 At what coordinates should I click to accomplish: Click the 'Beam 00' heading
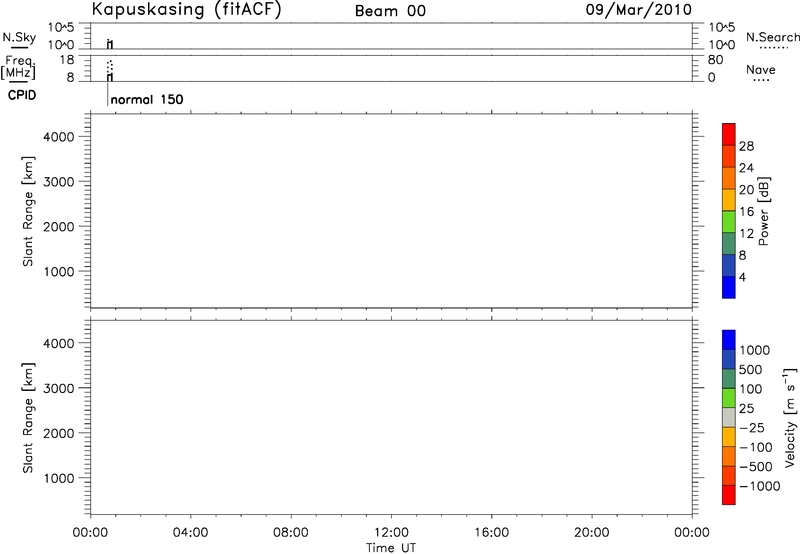(x=390, y=11)
